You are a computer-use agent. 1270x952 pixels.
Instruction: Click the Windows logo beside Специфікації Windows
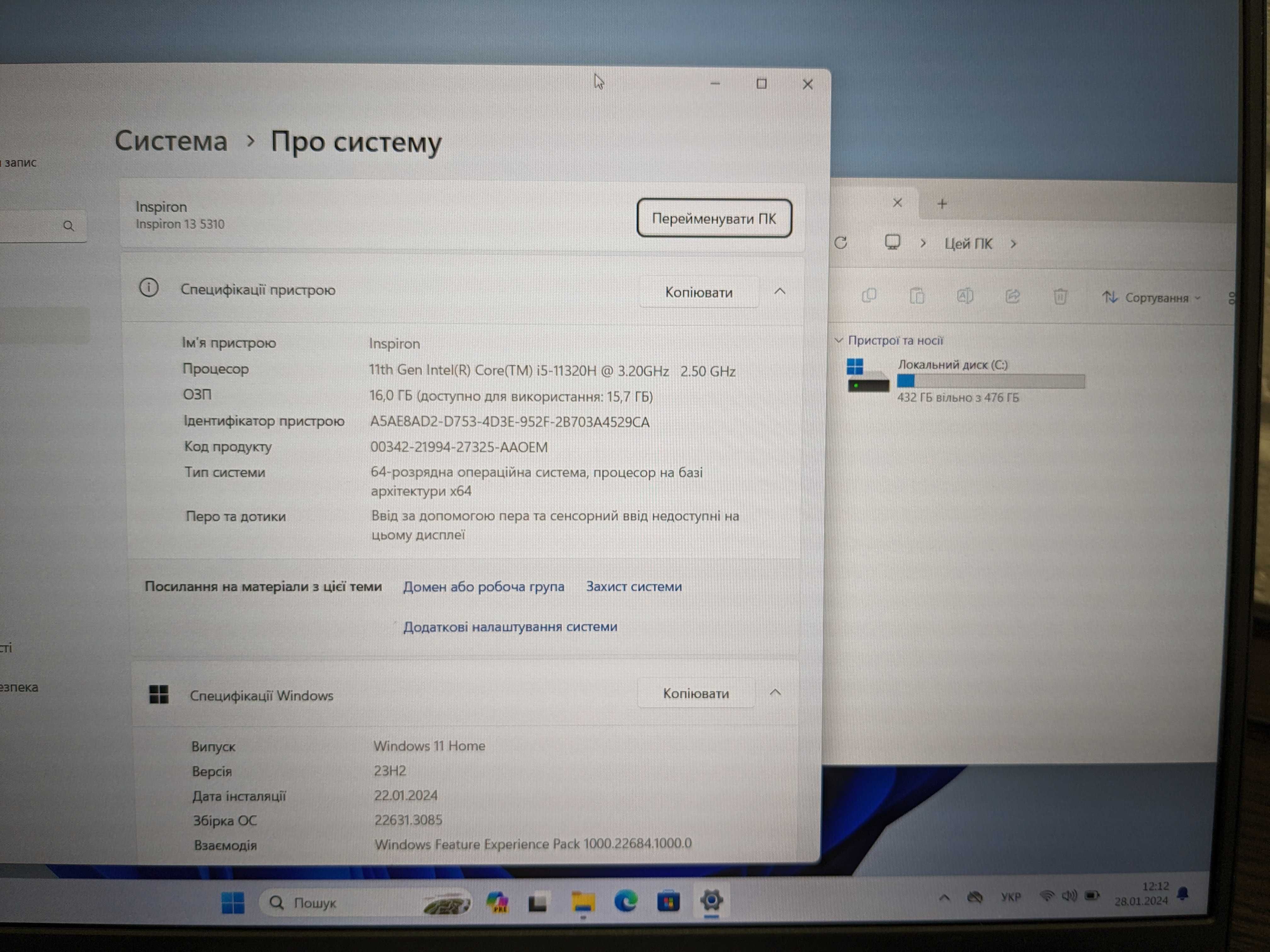pyautogui.click(x=159, y=694)
